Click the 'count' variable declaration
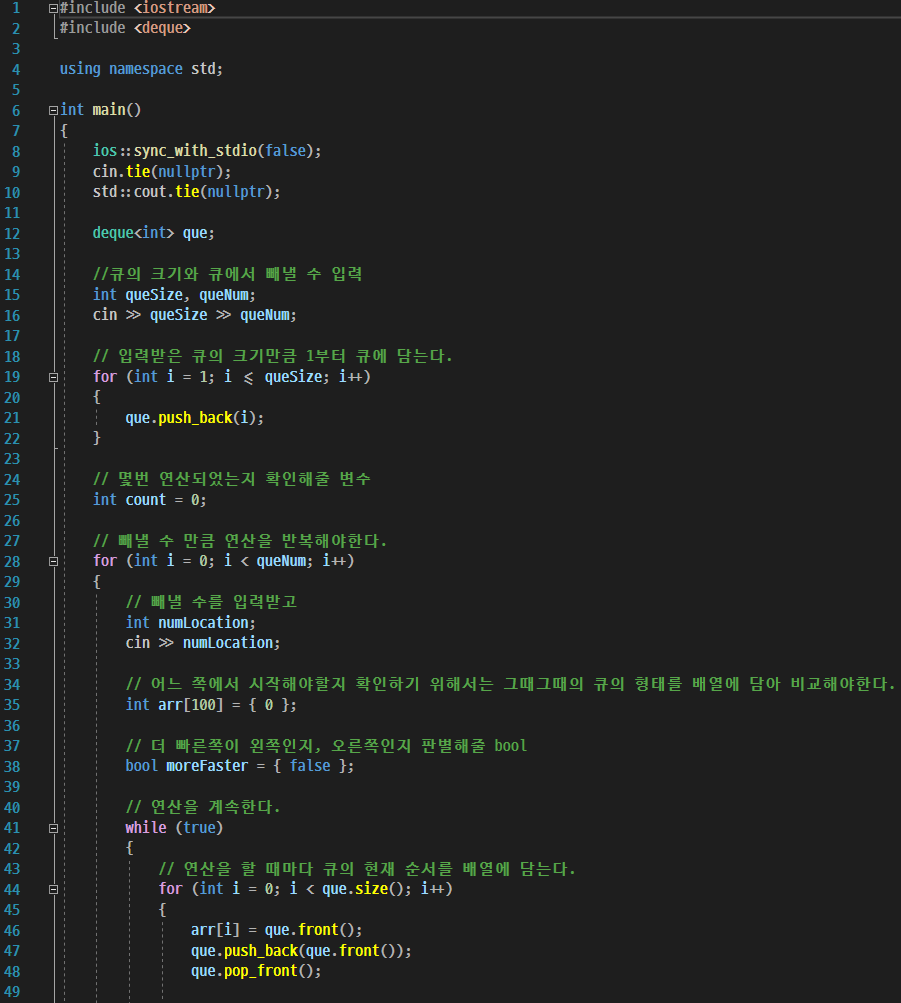 (146, 500)
